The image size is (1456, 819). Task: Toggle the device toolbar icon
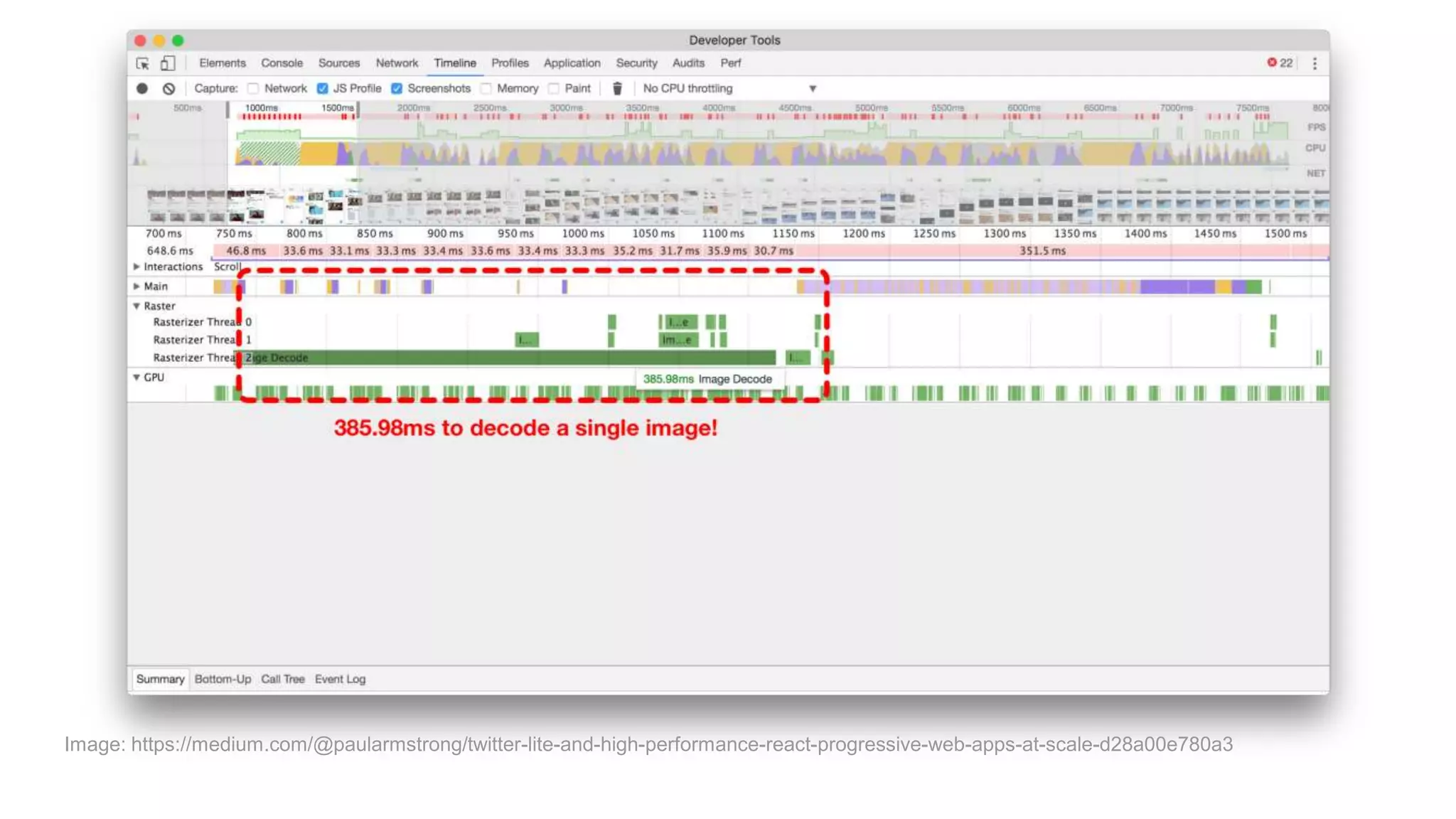[x=167, y=63]
